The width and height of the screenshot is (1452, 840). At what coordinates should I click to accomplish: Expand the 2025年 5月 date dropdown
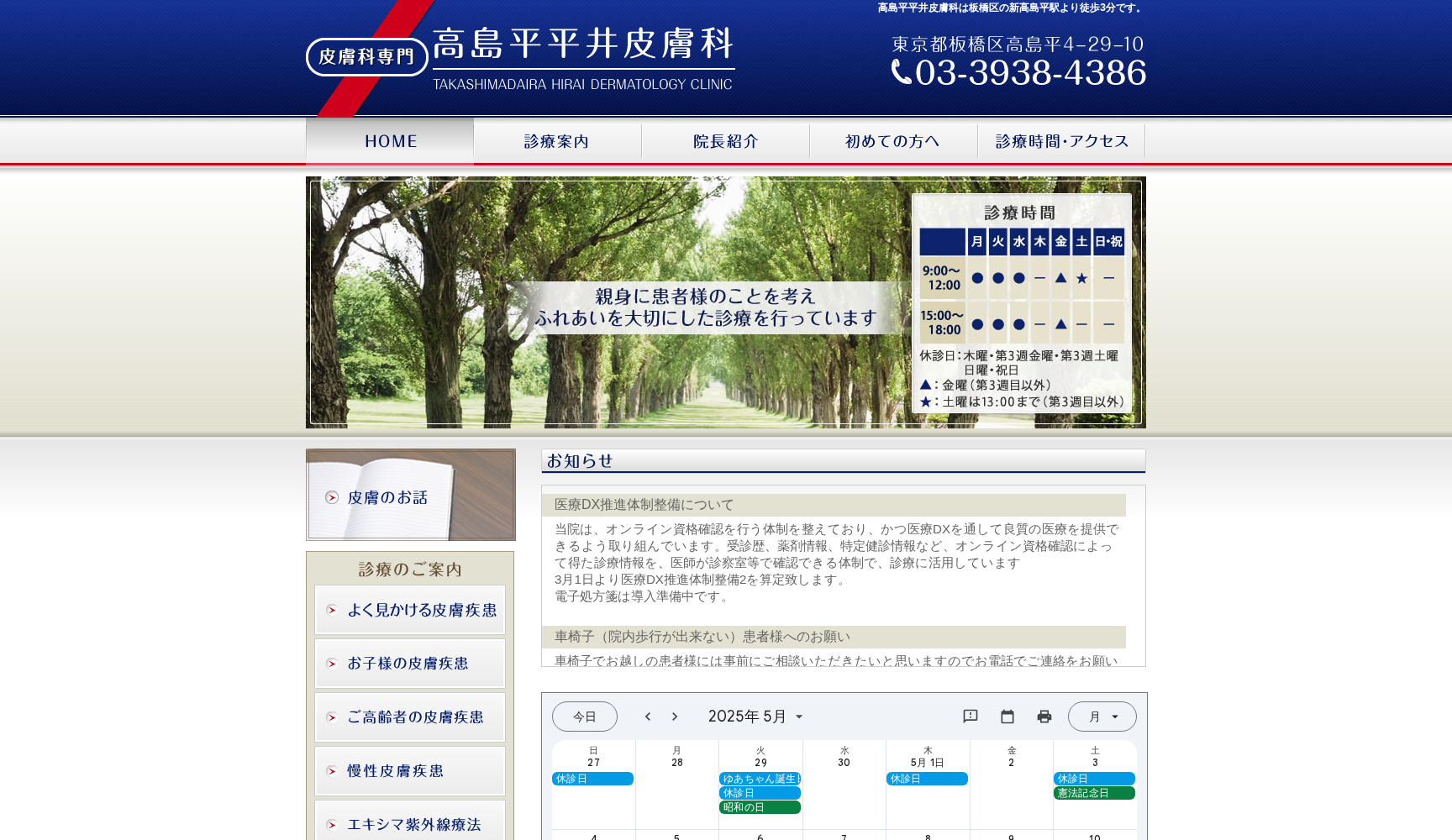(755, 717)
